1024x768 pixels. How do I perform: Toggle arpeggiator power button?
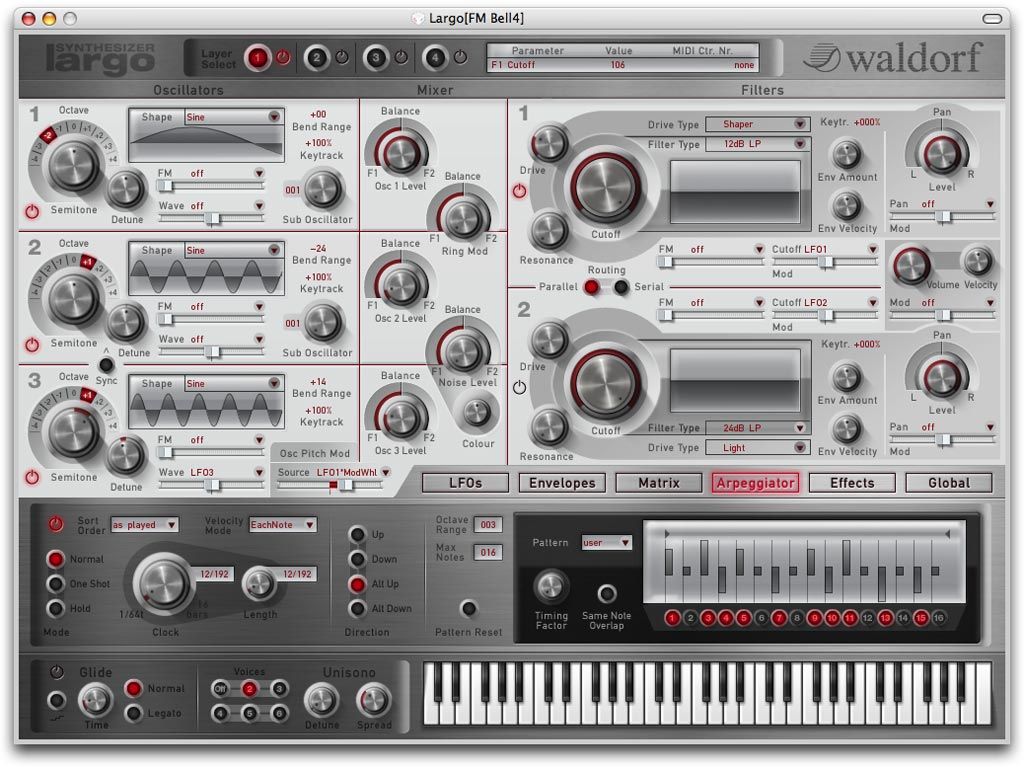tap(56, 524)
